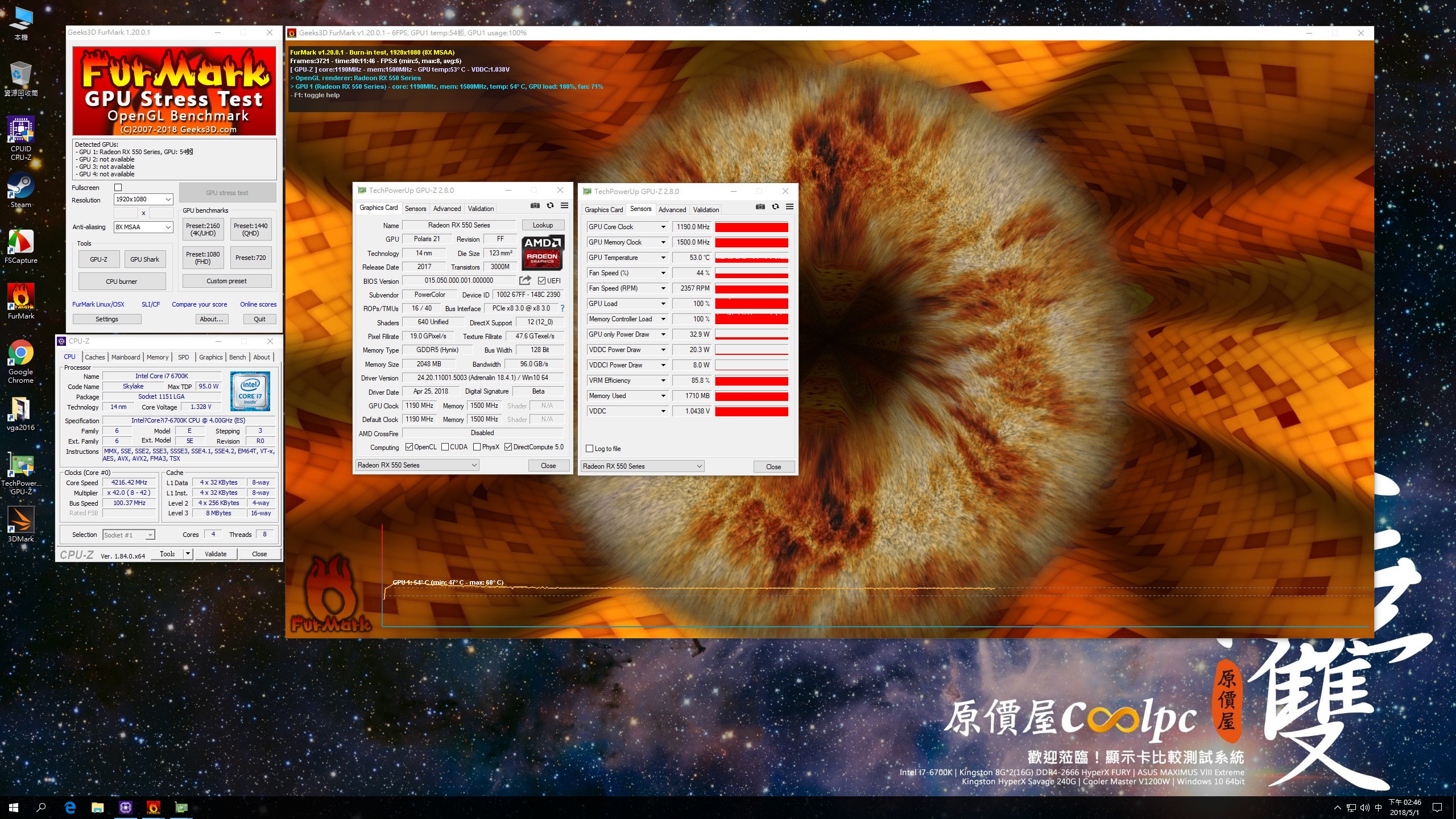Toggle the PhysX checkbox in GPU-Z
The height and width of the screenshot is (819, 1456).
tap(477, 447)
